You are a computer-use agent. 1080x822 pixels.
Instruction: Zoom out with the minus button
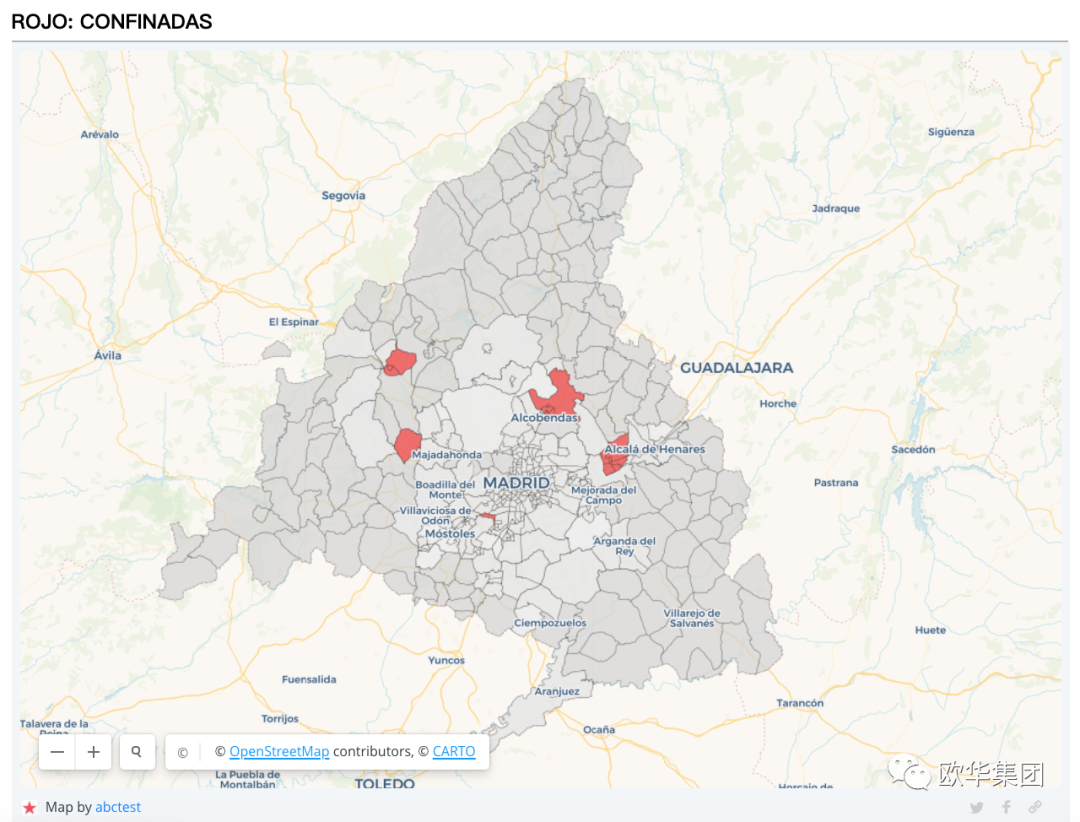coord(57,752)
